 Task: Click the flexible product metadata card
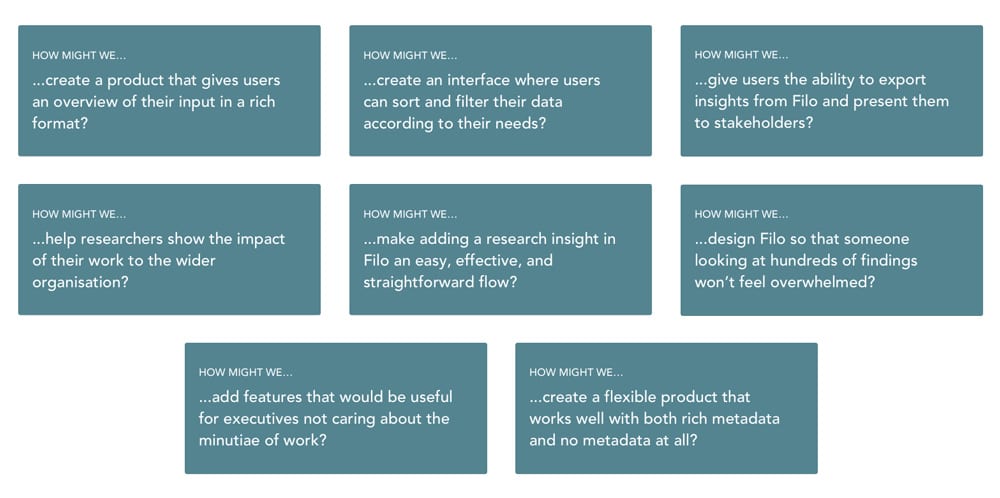click(x=666, y=408)
